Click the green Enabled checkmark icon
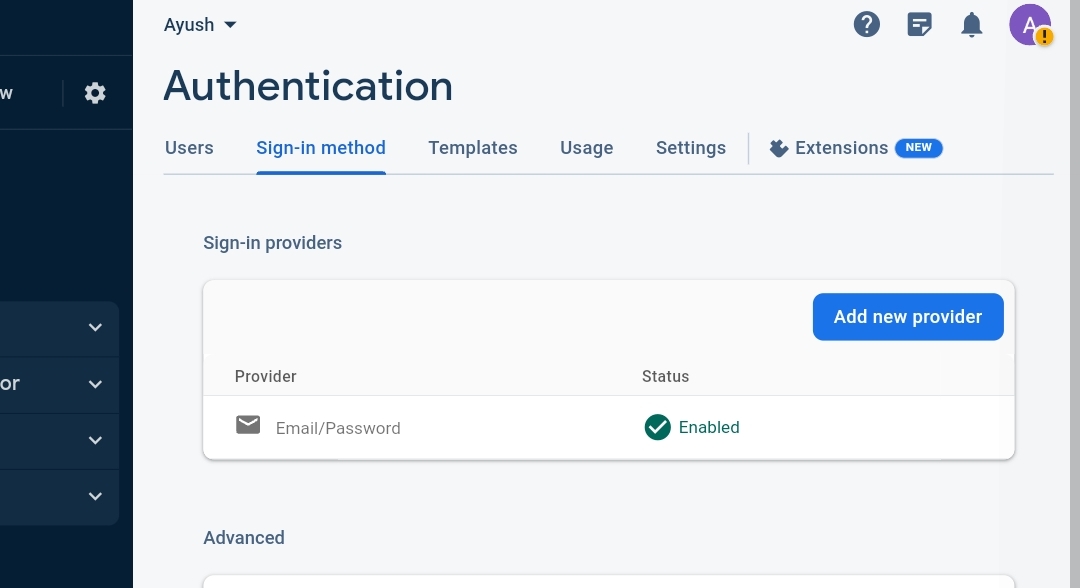Viewport: 1080px width, 588px height. tap(657, 427)
